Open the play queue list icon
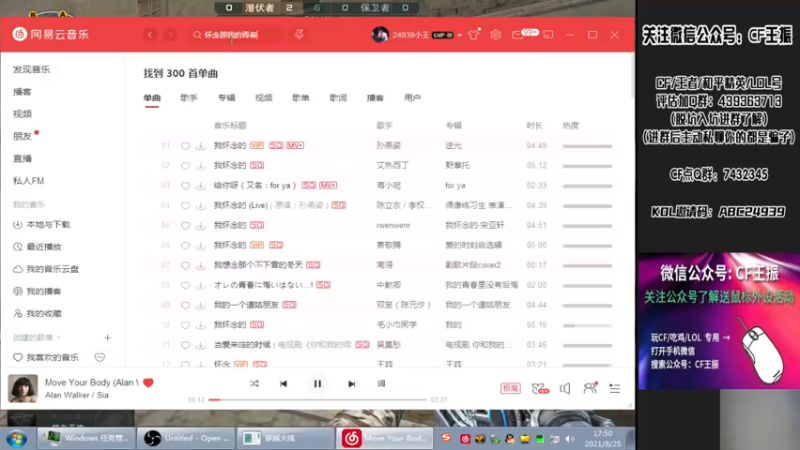The width and height of the screenshot is (800, 450). [x=615, y=388]
